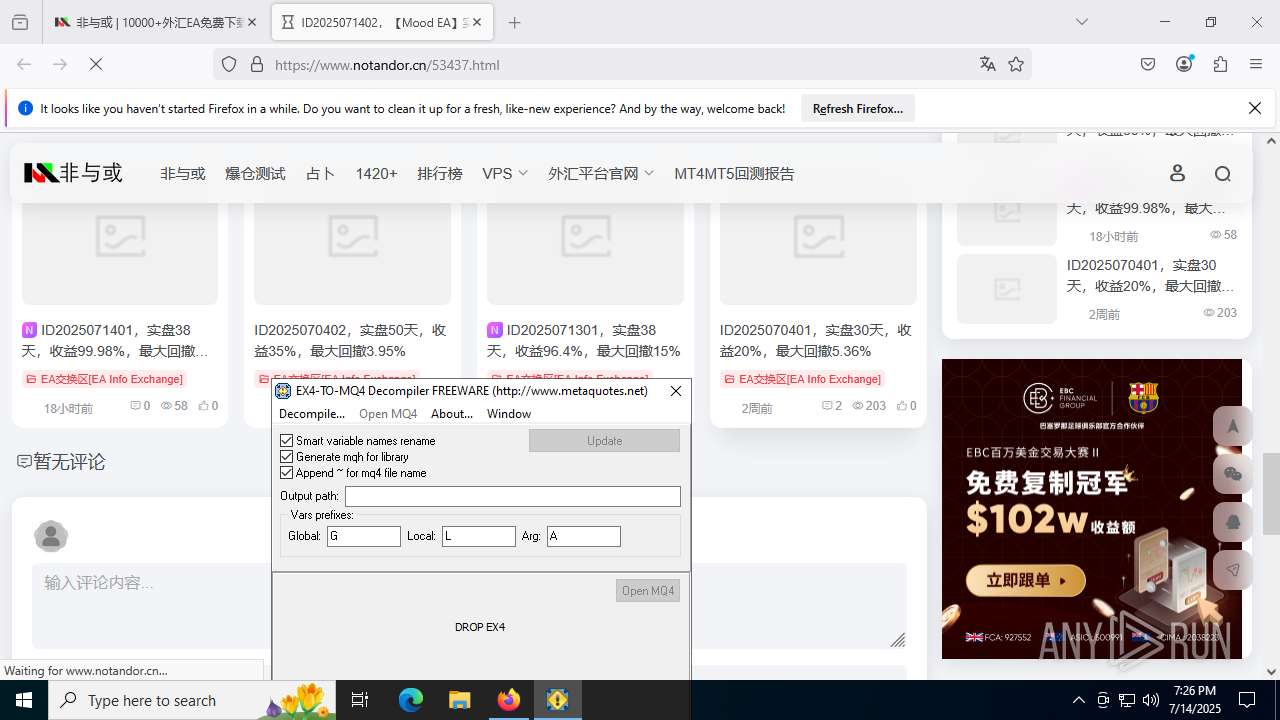Toggle Append ~ for mq4 file name checkbox
This screenshot has height=720, width=1280.
tap(287, 472)
